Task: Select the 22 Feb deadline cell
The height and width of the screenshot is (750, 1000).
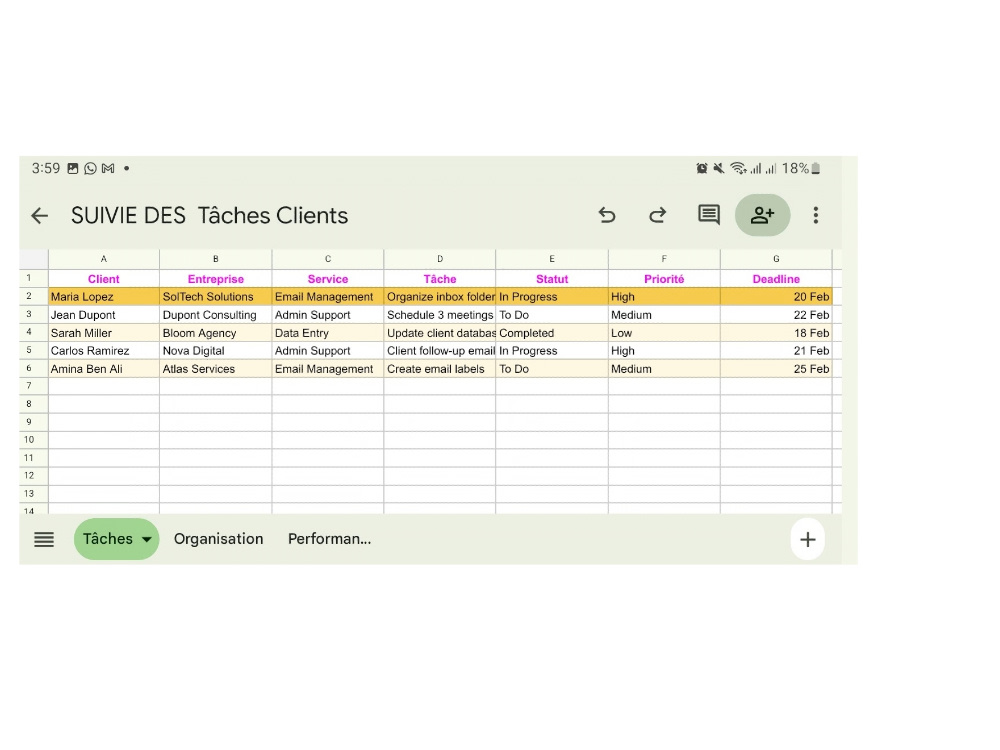Action: [x=776, y=315]
